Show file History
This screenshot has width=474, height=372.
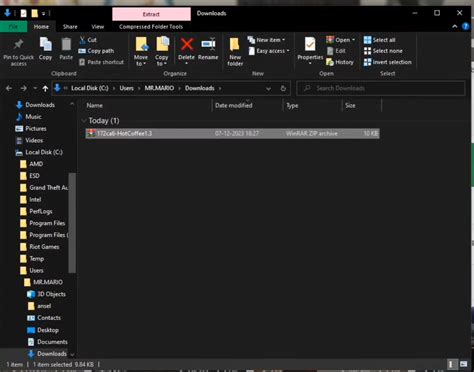click(x=340, y=62)
